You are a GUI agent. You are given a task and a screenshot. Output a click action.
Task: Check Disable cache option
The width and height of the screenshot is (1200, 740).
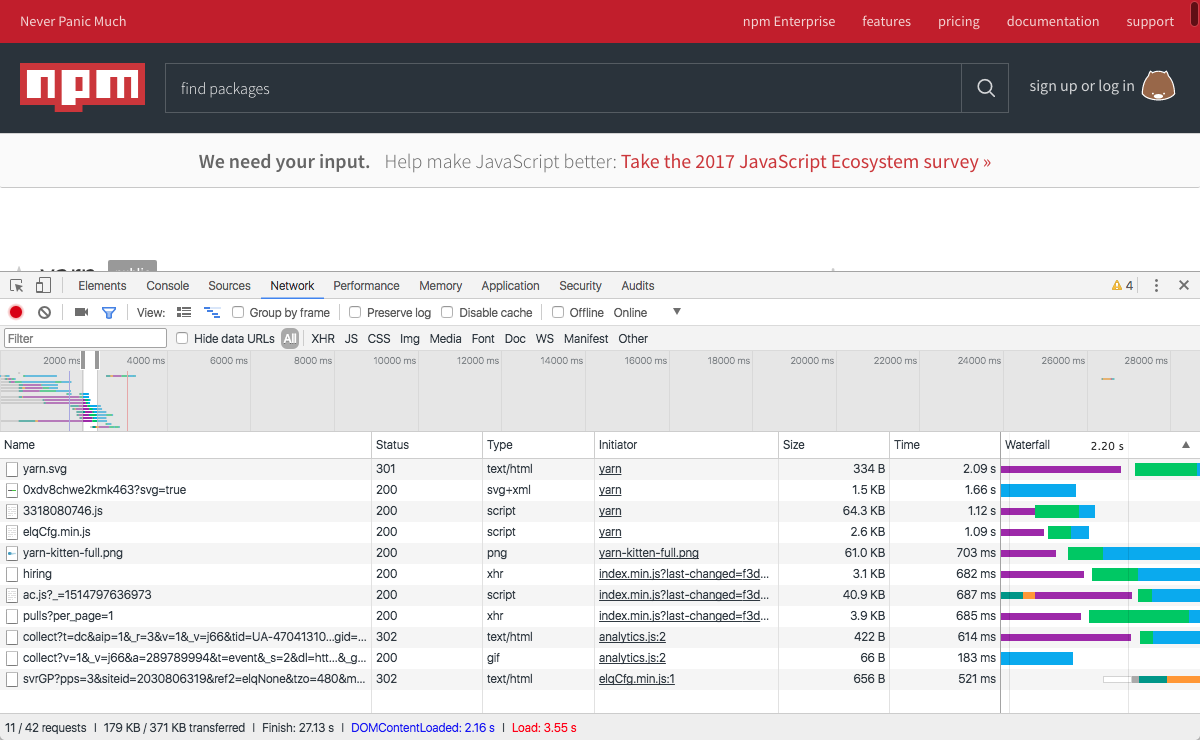447,313
